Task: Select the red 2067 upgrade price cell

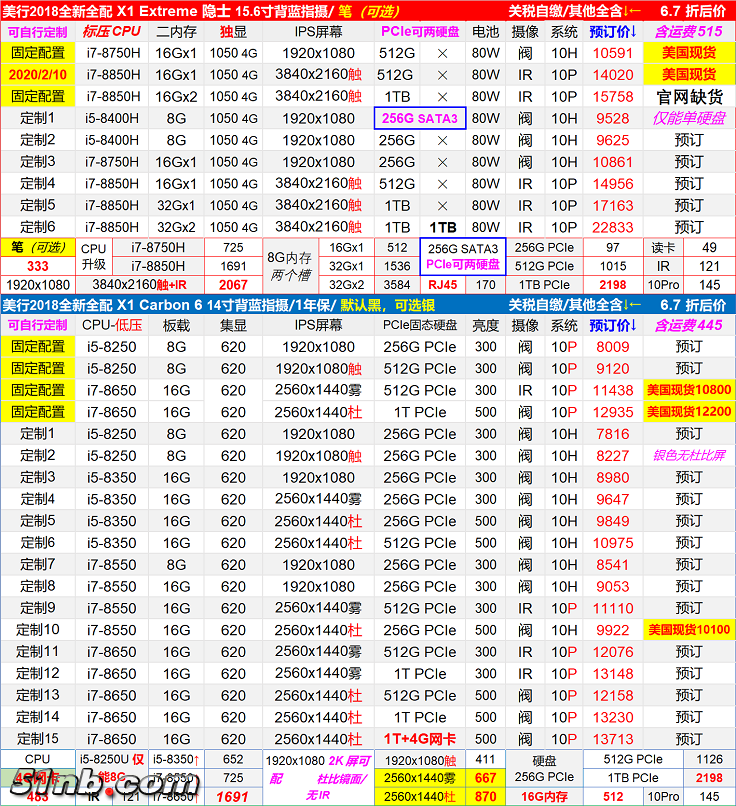Action: click(x=233, y=285)
